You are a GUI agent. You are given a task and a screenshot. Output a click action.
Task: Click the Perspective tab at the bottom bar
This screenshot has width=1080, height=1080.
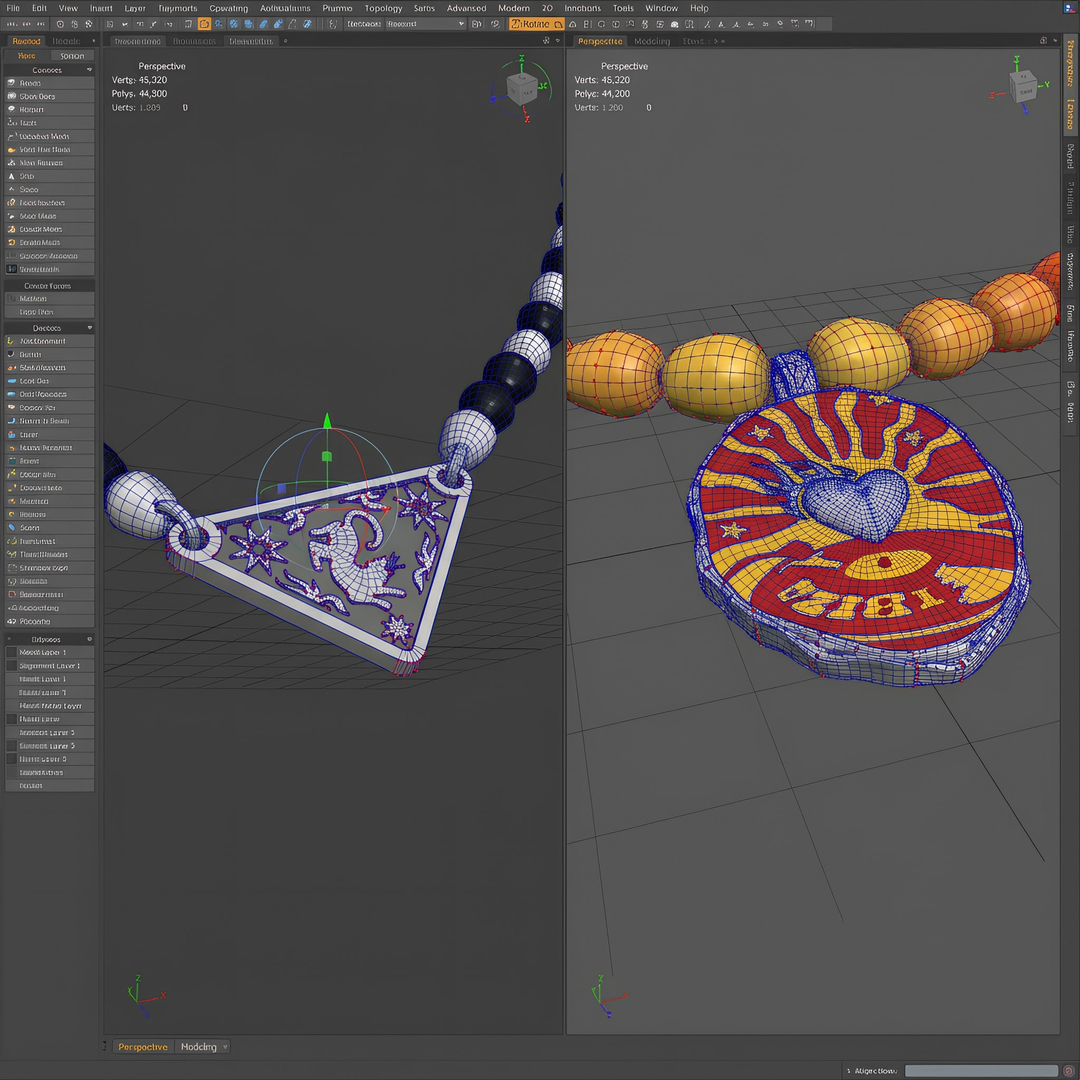click(142, 1047)
